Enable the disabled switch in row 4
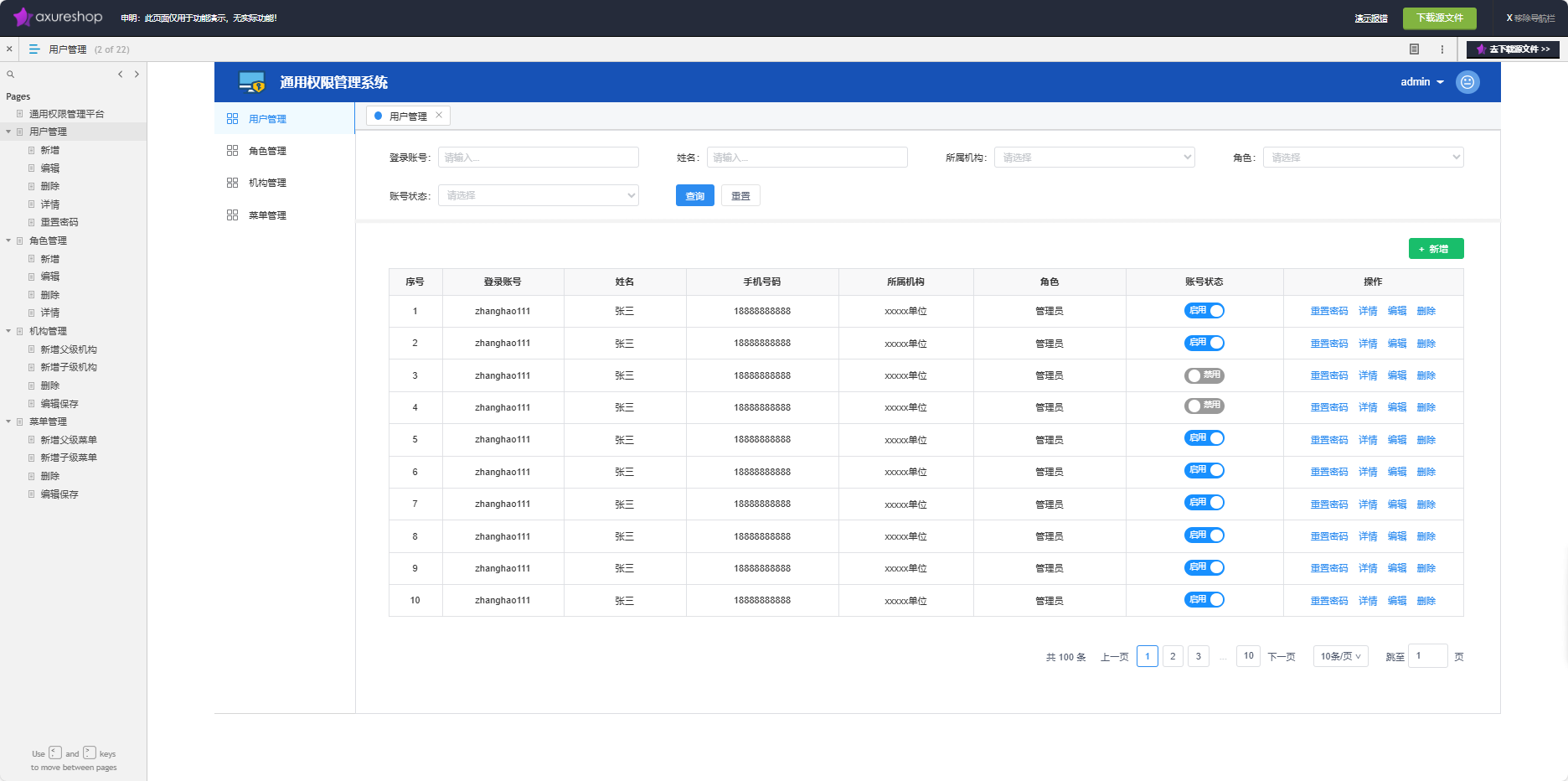Viewport: 1568px width, 781px height. tap(1204, 406)
